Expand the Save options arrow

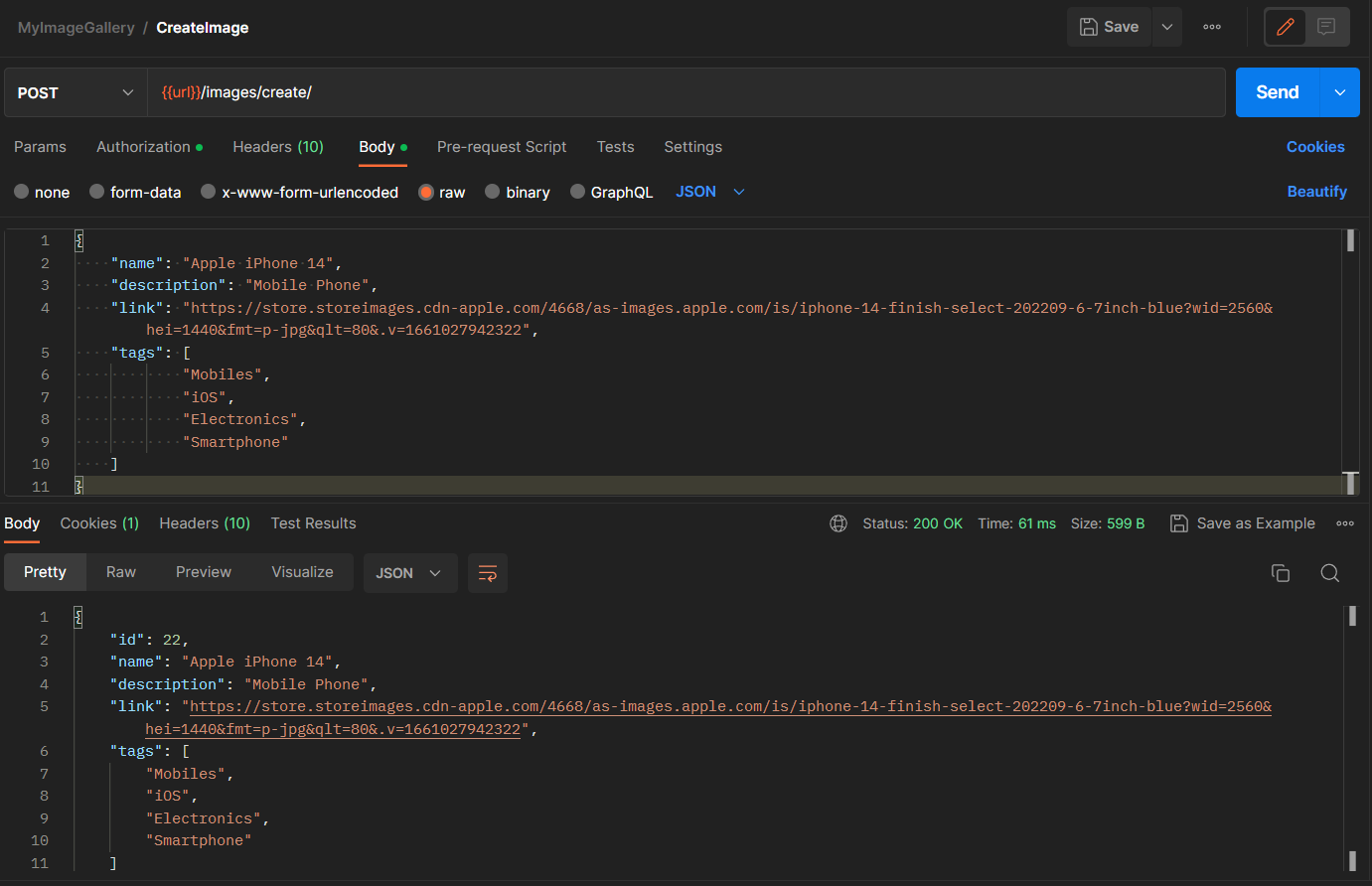(x=1167, y=27)
